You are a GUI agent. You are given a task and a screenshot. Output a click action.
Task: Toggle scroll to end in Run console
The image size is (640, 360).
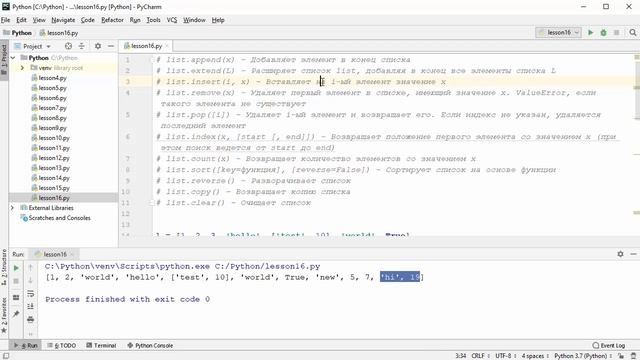(31, 307)
